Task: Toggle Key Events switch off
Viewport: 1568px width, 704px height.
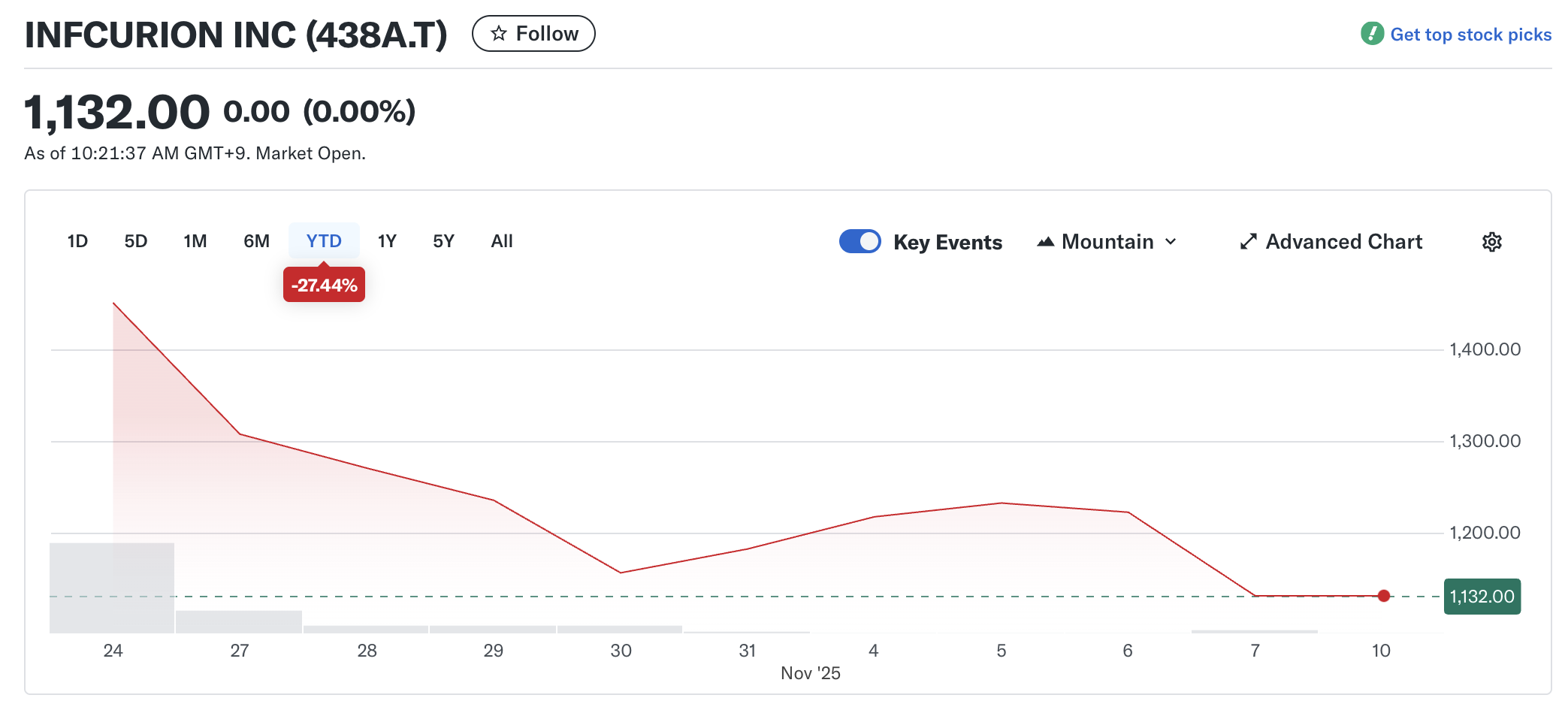Action: (x=860, y=242)
